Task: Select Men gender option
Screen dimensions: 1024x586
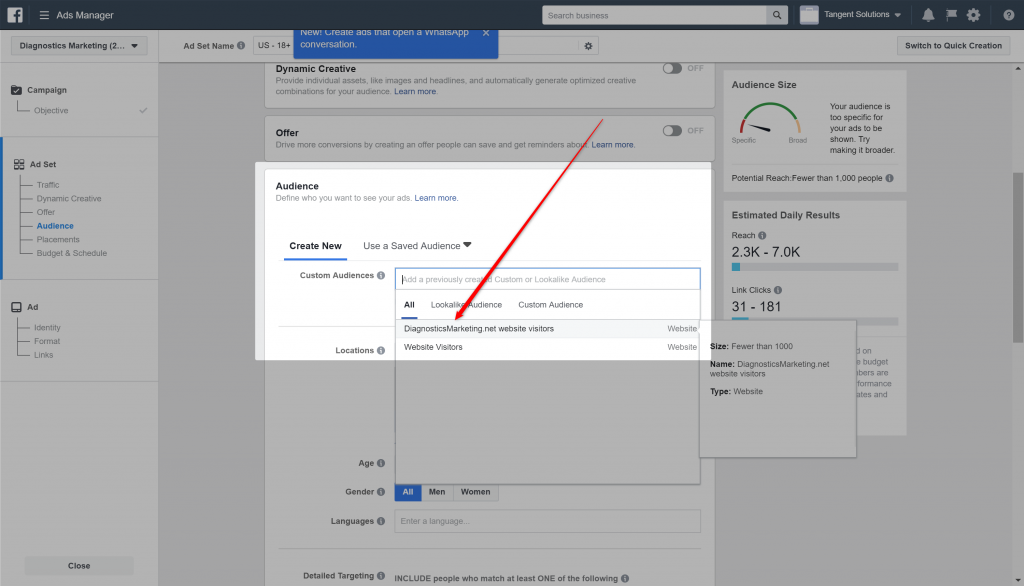Action: [x=437, y=492]
